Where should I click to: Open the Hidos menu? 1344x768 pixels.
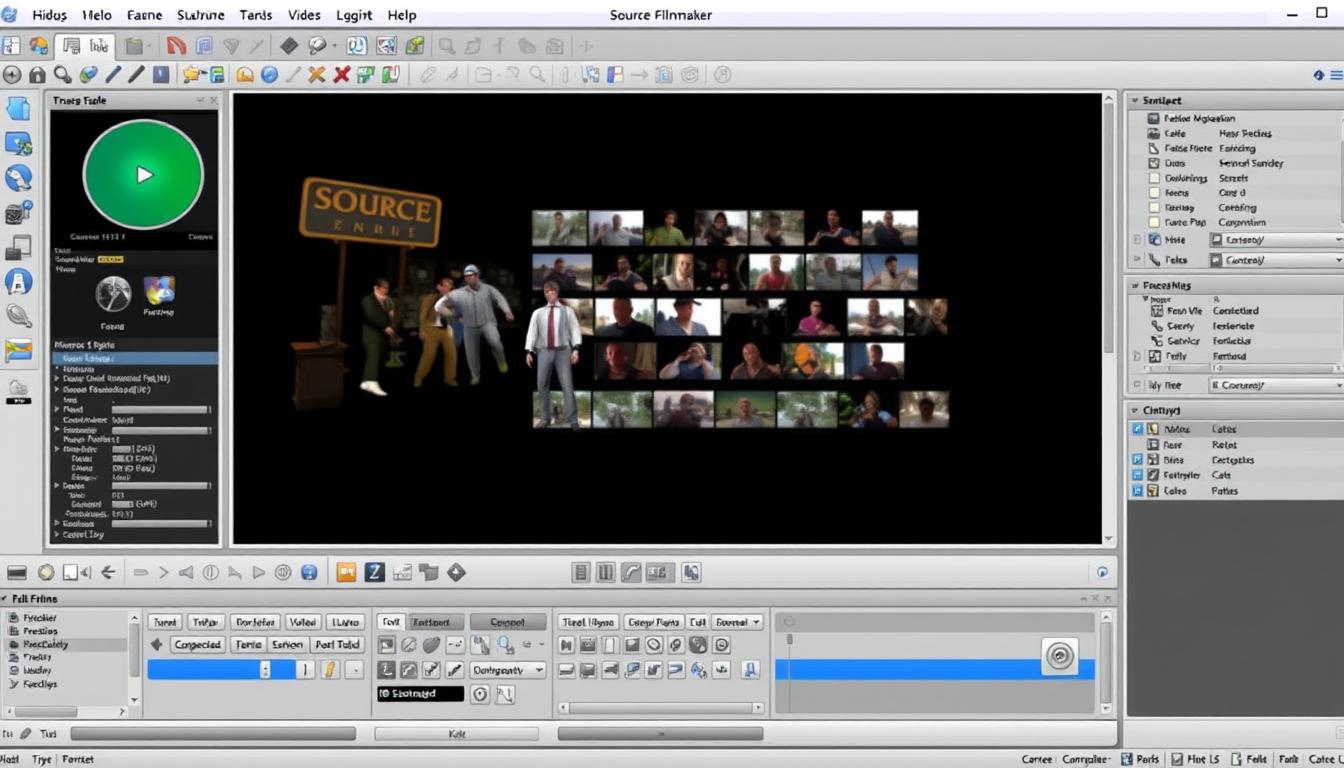(49, 15)
